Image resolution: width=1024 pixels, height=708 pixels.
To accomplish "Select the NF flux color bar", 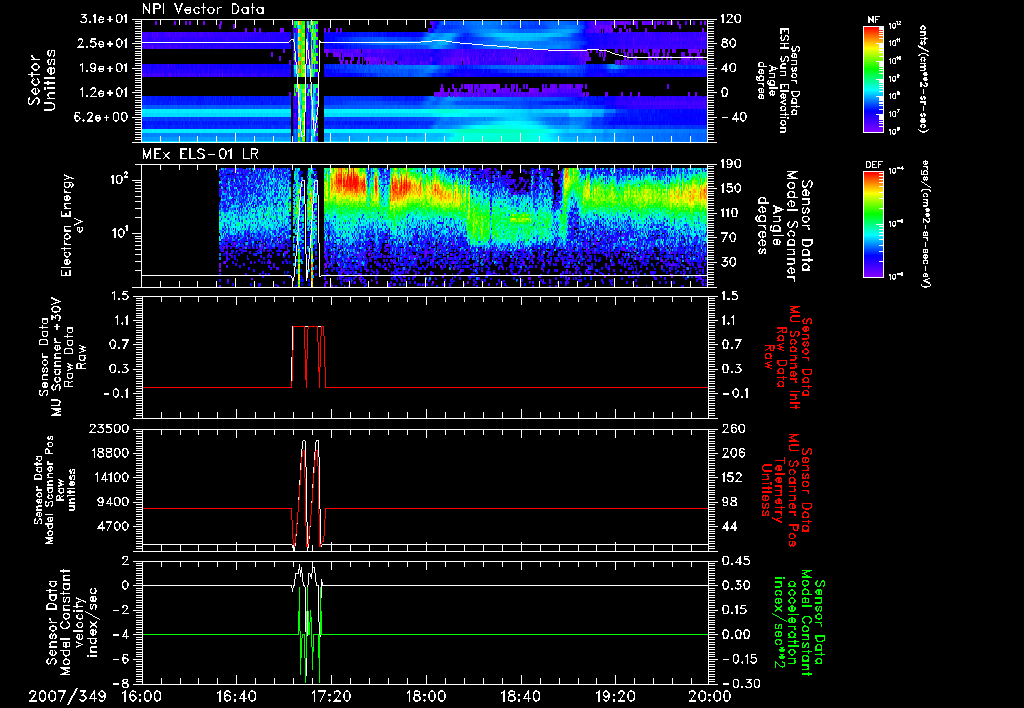I will pos(874,78).
